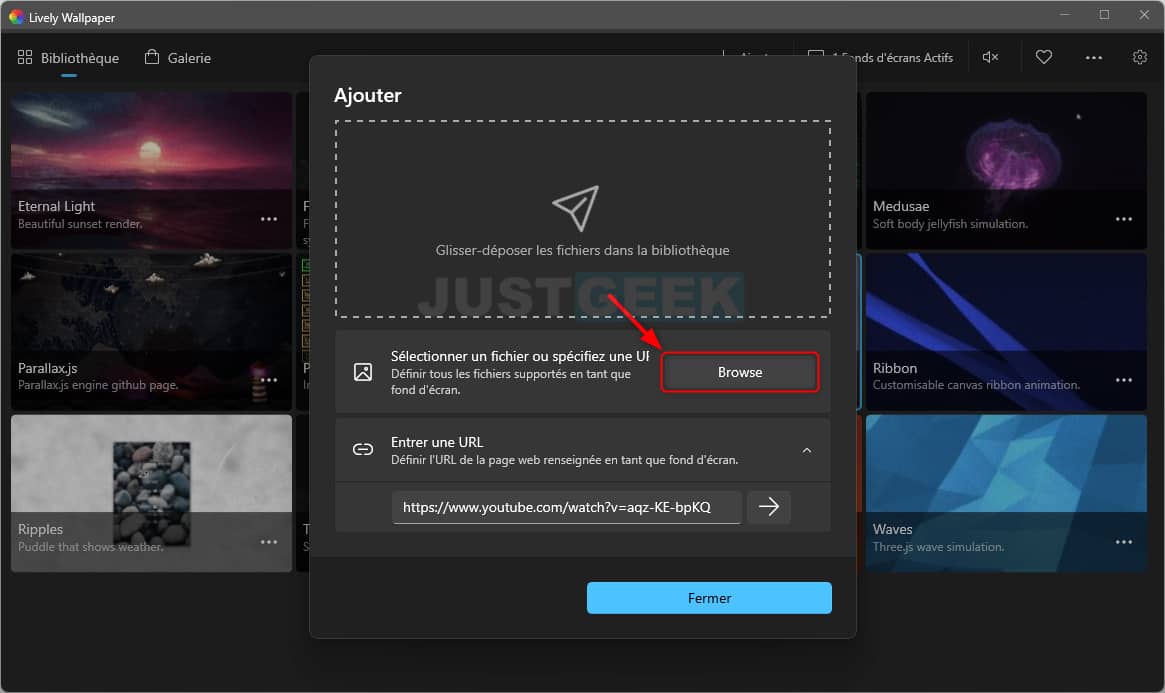Close the Lively Wallpaper window
The height and width of the screenshot is (693, 1165).
pyautogui.click(x=1144, y=15)
